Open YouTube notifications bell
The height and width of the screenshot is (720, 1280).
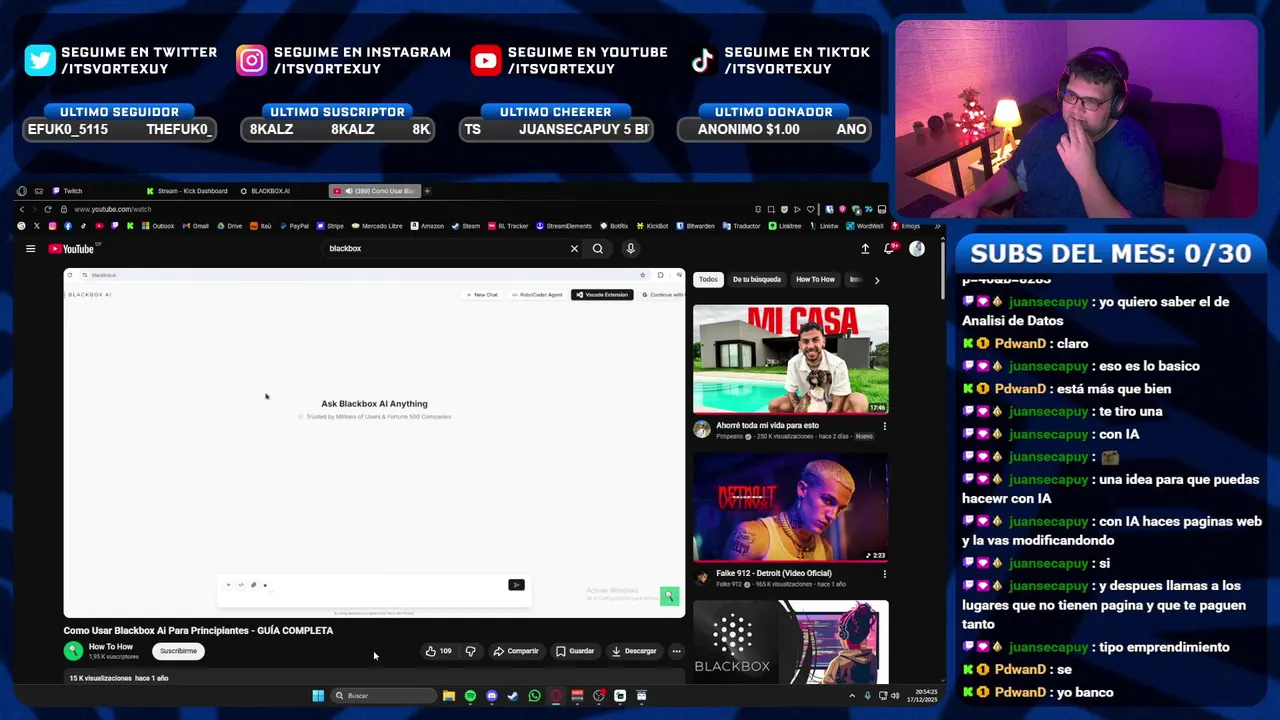click(x=888, y=249)
